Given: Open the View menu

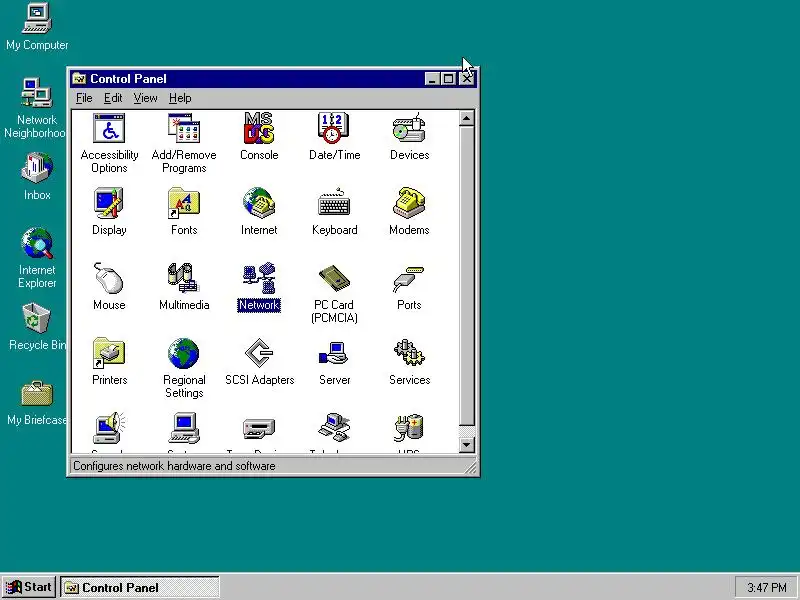Looking at the screenshot, I should click(145, 98).
